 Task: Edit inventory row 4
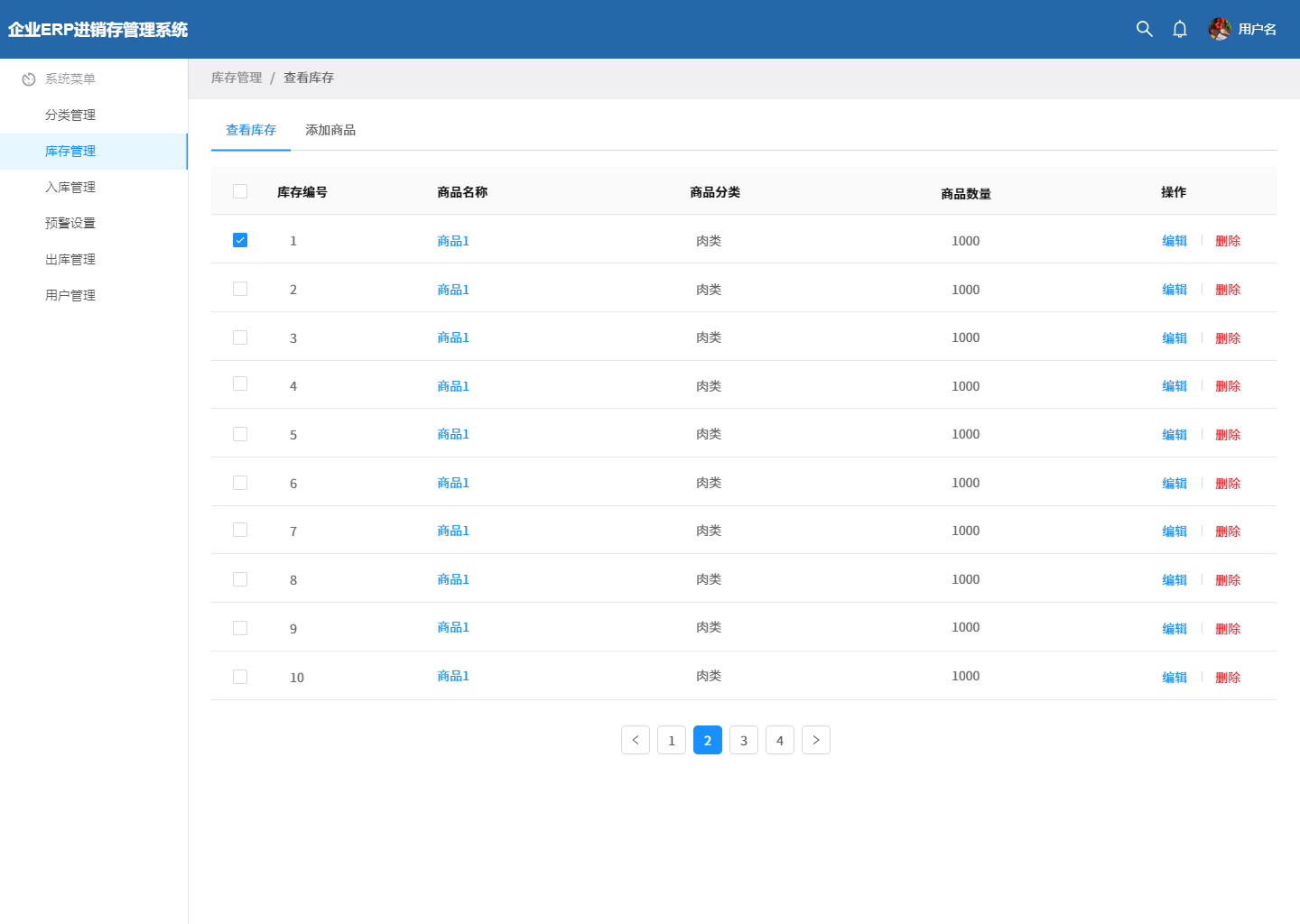coord(1175,386)
